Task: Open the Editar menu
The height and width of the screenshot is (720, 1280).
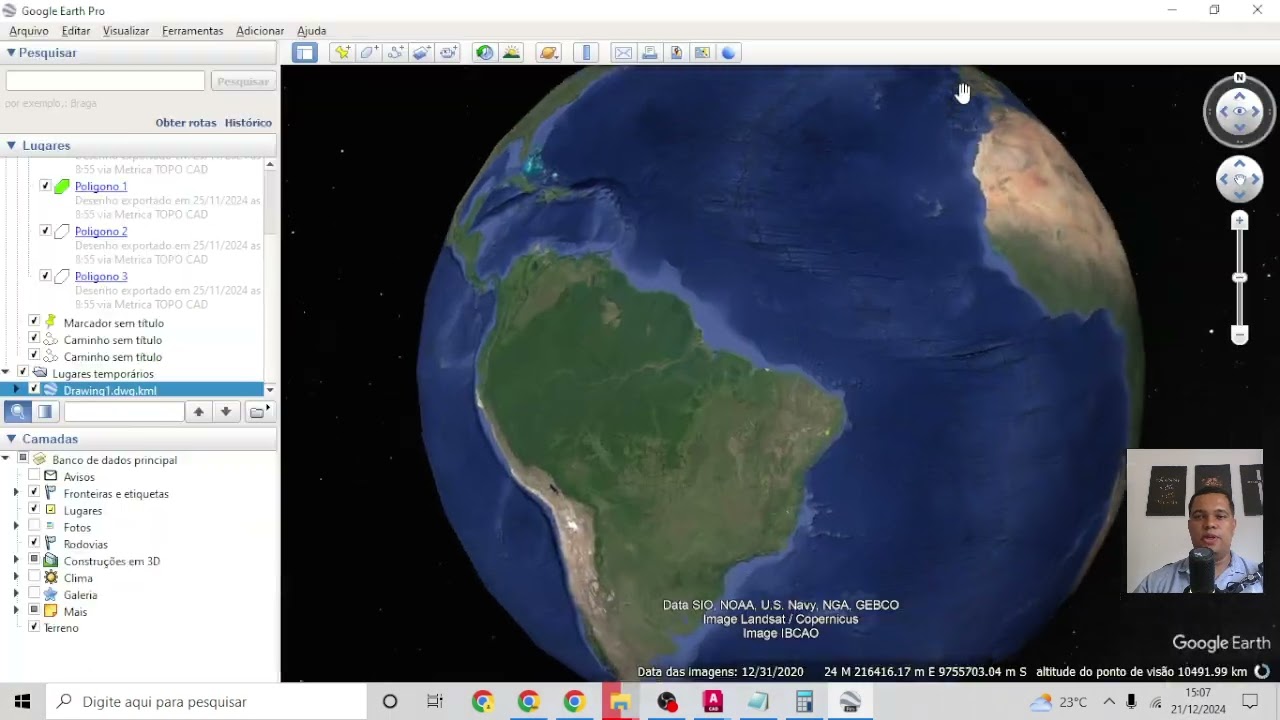Action: coord(76,31)
